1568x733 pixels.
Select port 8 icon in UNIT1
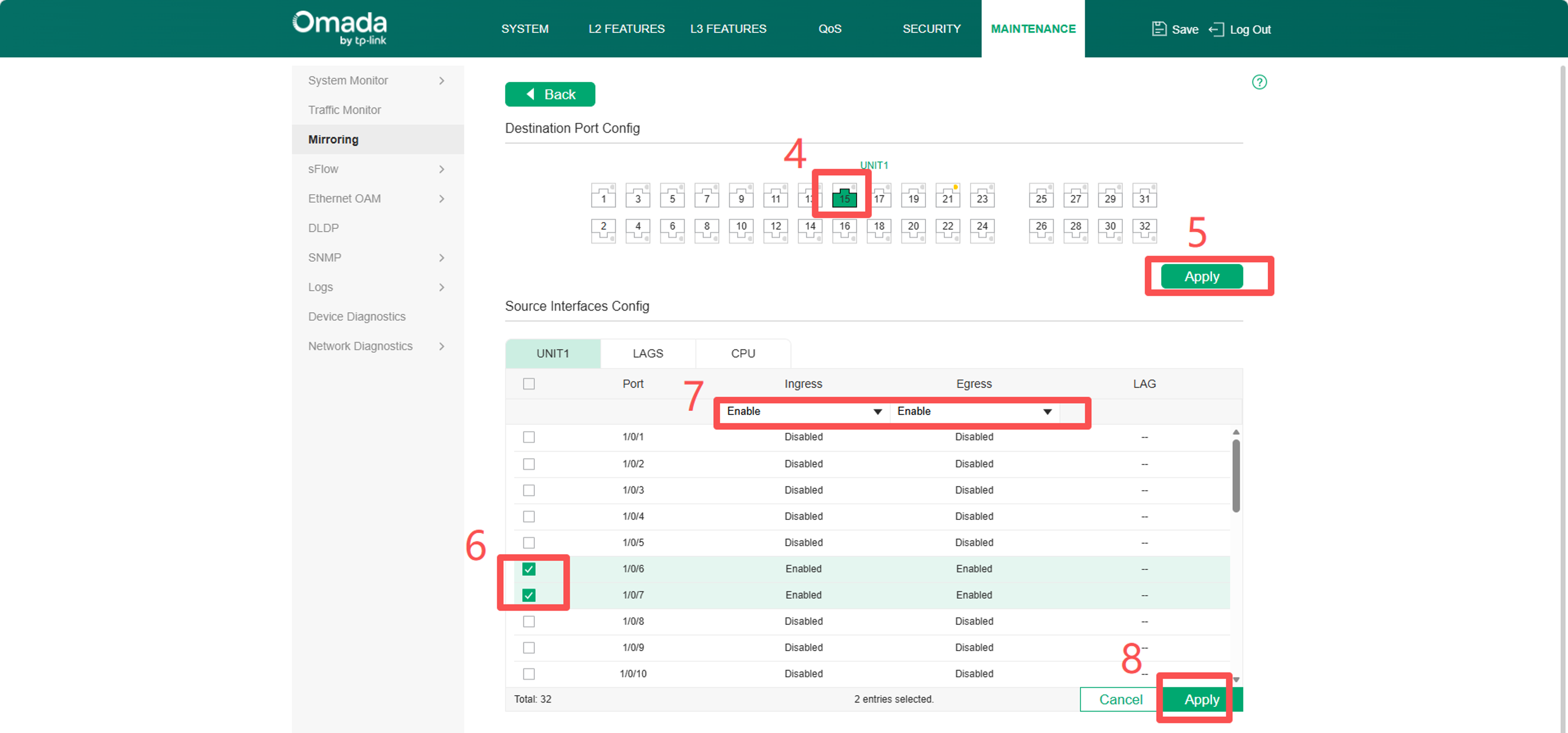pos(707,230)
